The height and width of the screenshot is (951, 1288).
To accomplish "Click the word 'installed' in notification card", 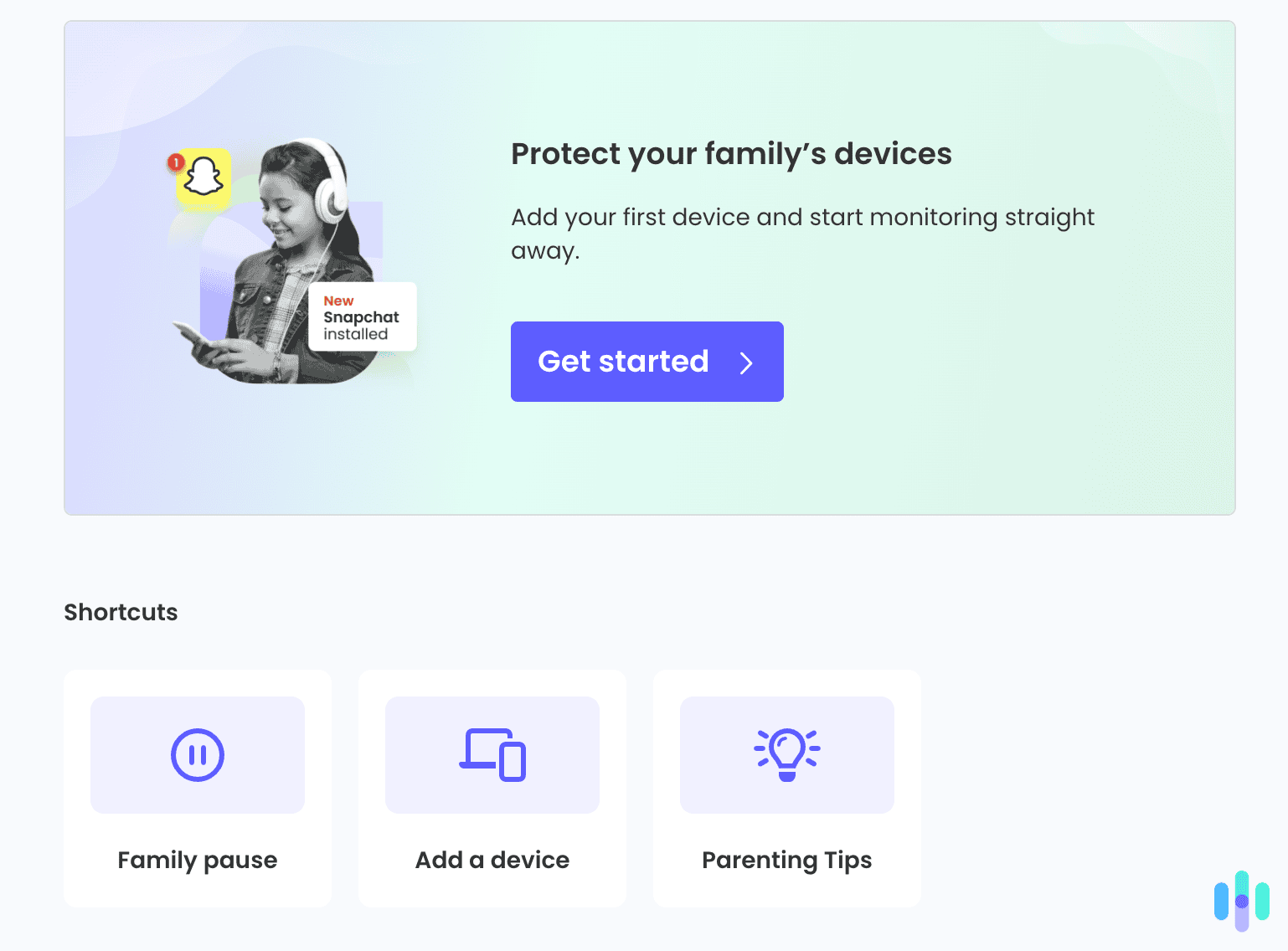I will tap(356, 334).
